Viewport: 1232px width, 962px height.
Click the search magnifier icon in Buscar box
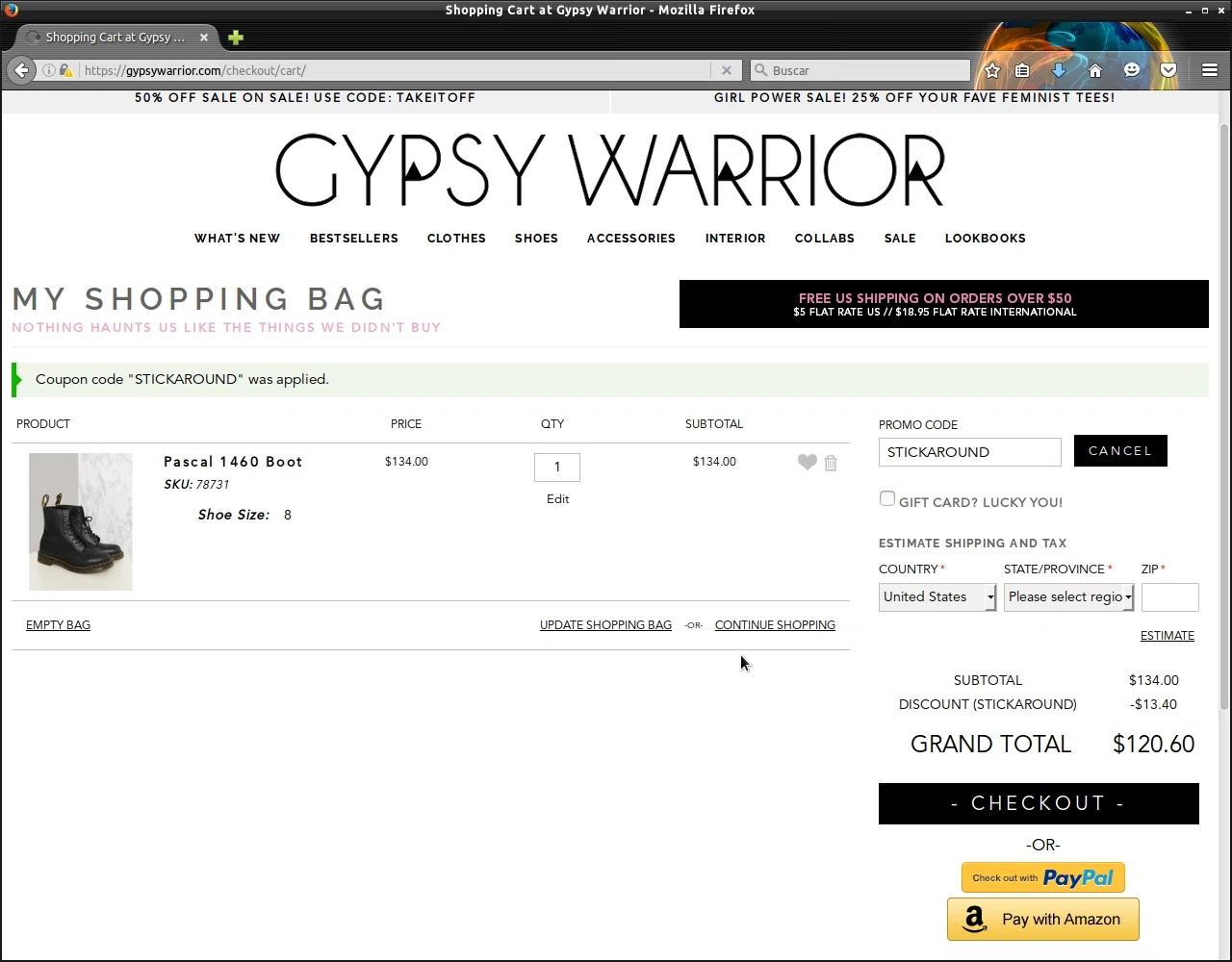click(760, 70)
